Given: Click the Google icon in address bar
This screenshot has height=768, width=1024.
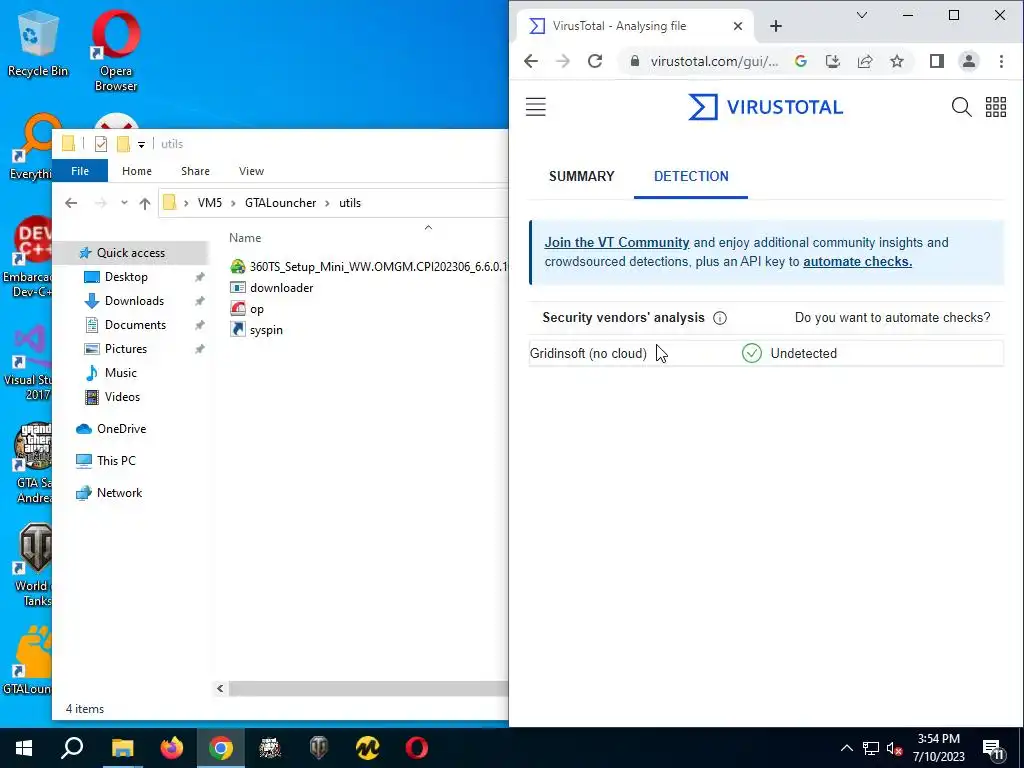Looking at the screenshot, I should [801, 61].
